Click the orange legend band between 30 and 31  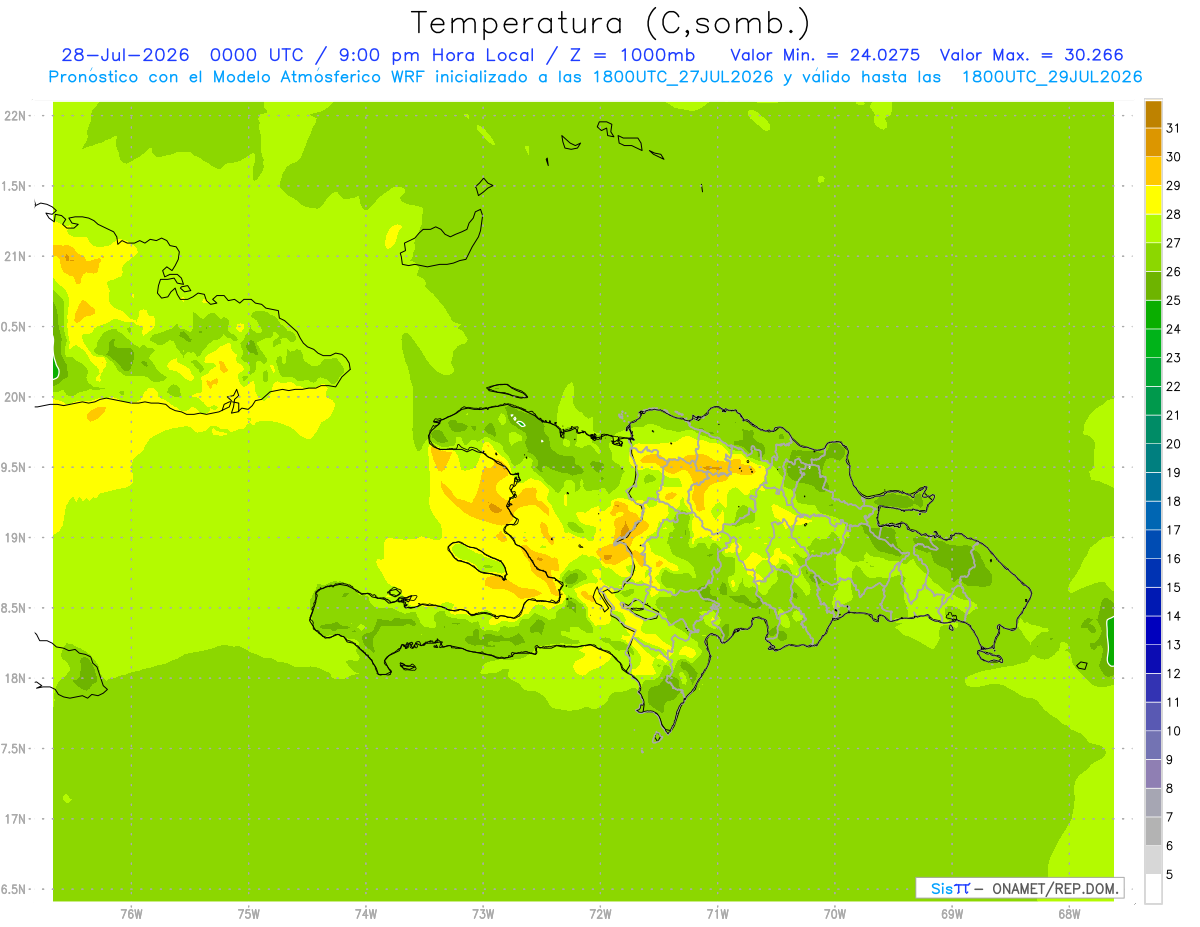point(1153,142)
